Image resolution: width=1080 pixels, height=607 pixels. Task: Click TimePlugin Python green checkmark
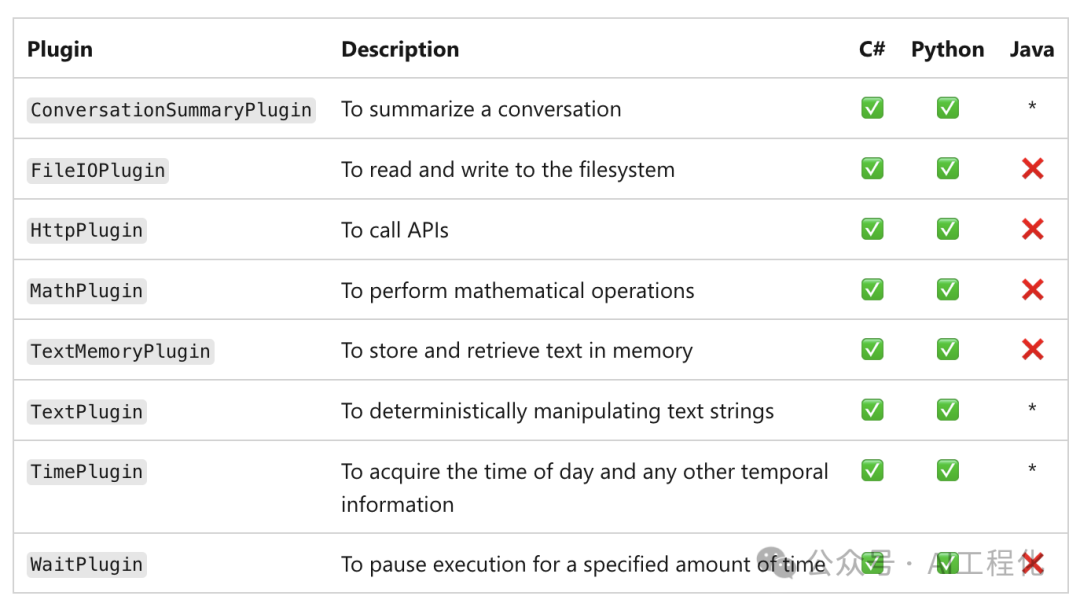coord(948,471)
